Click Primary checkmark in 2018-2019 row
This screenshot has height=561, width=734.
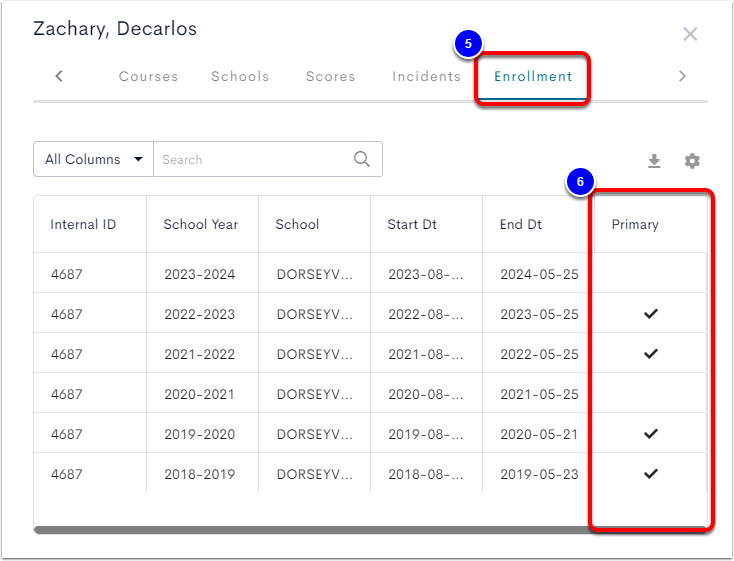[651, 473]
